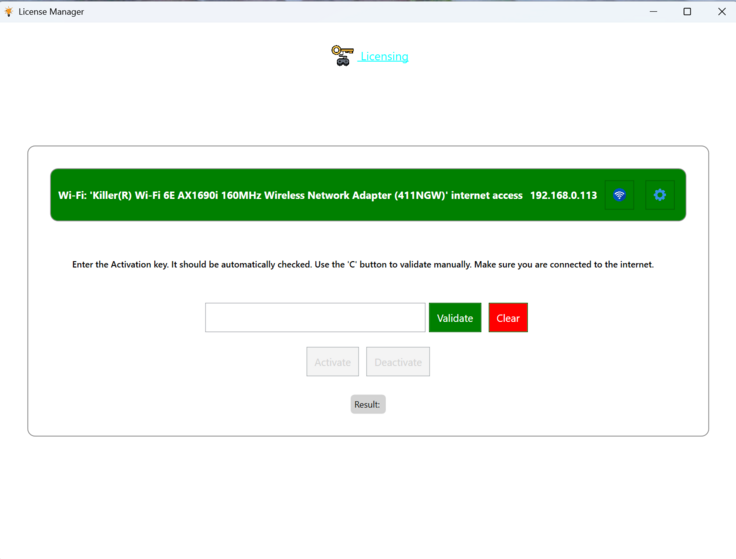Focus the Activation key input field
The width and height of the screenshot is (736, 559).
pyautogui.click(x=315, y=318)
